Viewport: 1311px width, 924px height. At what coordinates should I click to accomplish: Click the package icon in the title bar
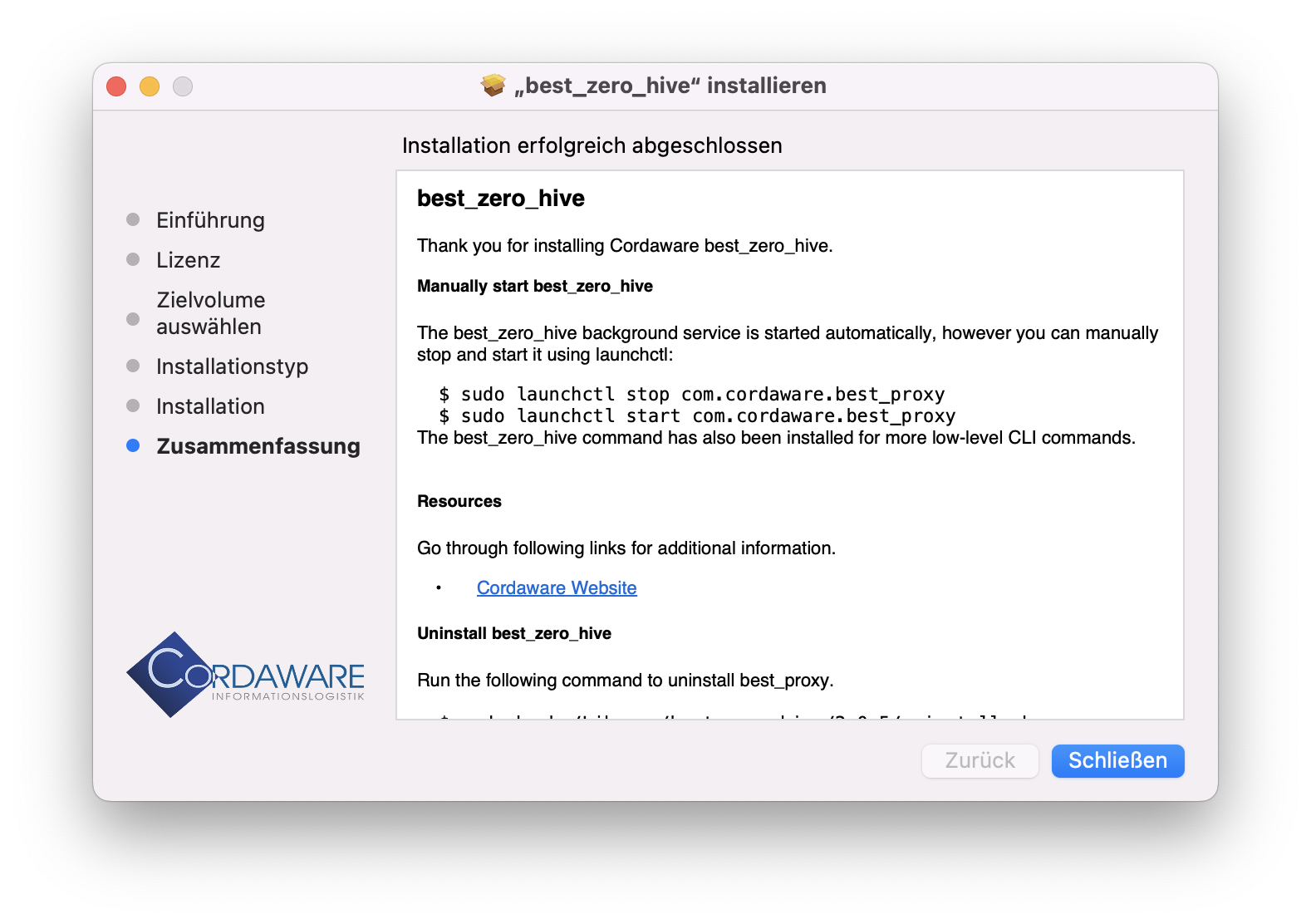(x=493, y=85)
